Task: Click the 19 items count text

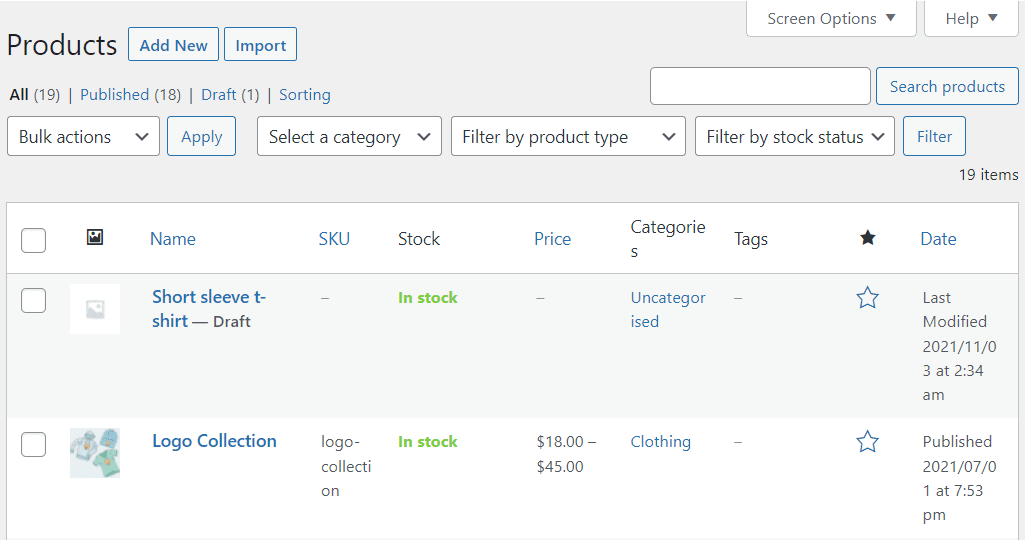Action: tap(988, 175)
